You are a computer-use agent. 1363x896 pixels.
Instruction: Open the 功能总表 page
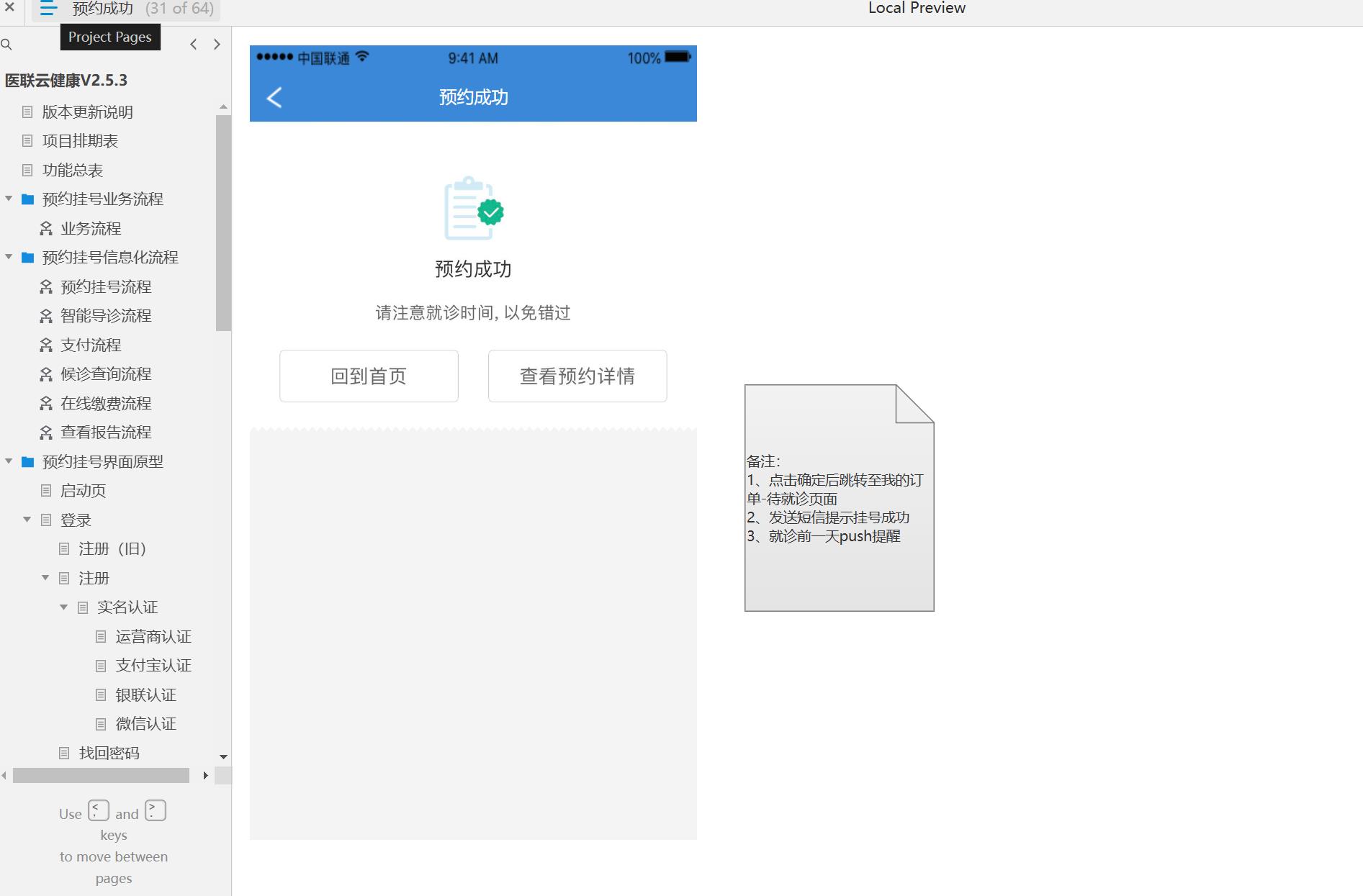(x=73, y=170)
